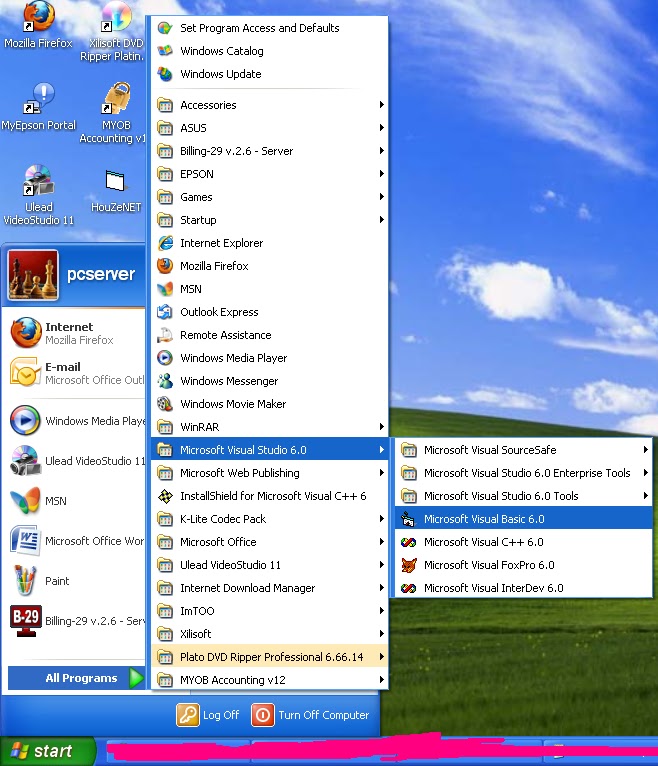Expand Billing-29 v.2.6 - Server folder in All Programs
658x766 pixels.
(270, 151)
